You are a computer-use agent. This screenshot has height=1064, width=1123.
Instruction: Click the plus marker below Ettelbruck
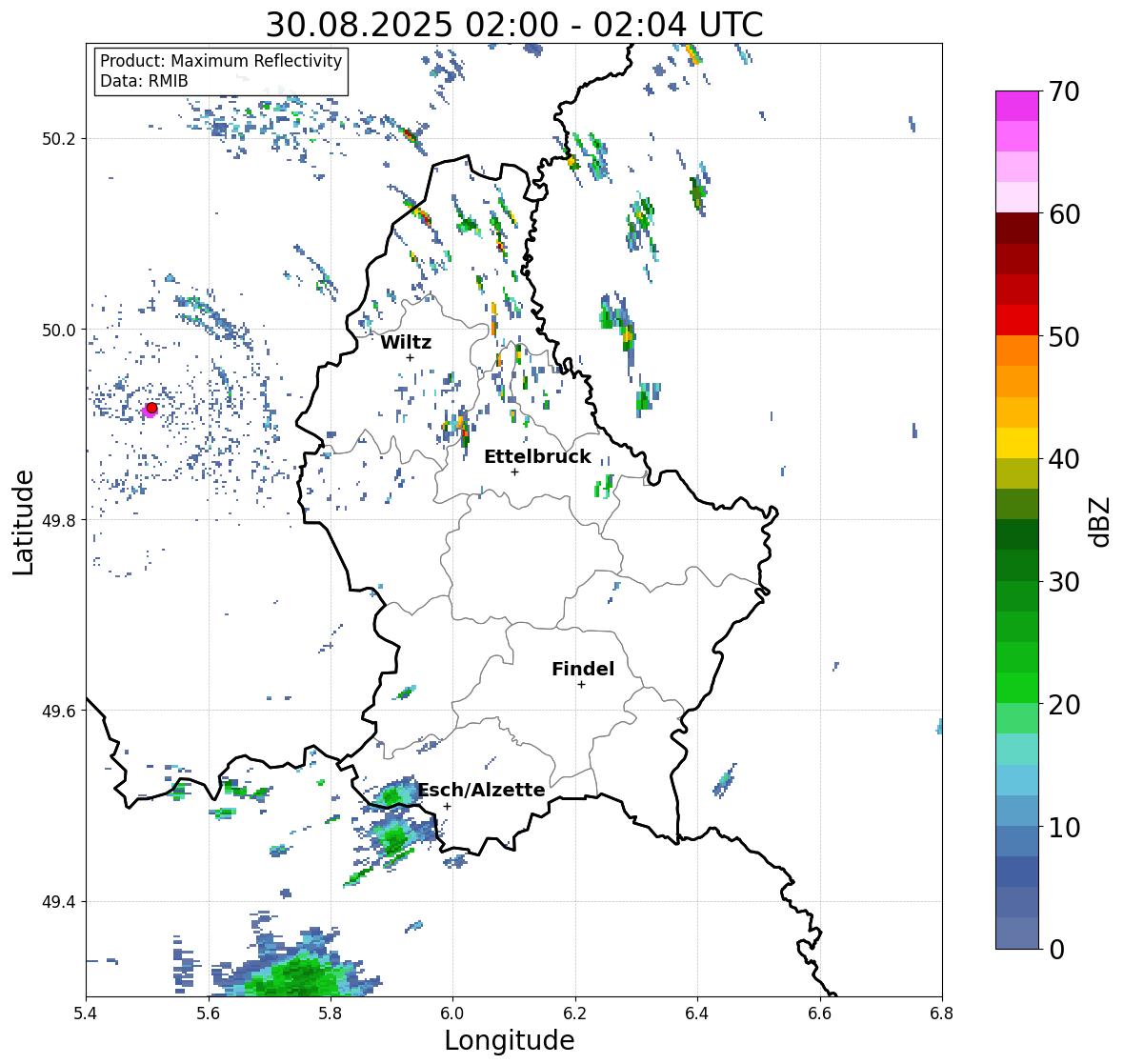[x=514, y=472]
